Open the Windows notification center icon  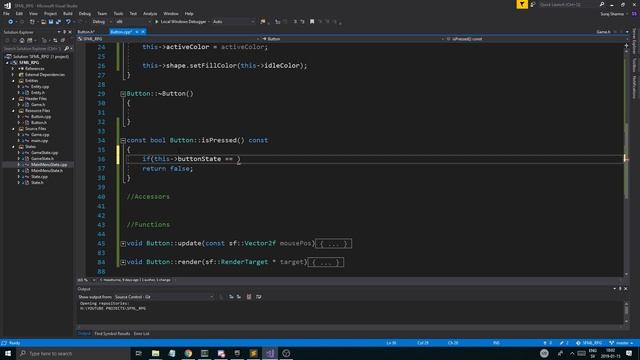(x=629, y=353)
